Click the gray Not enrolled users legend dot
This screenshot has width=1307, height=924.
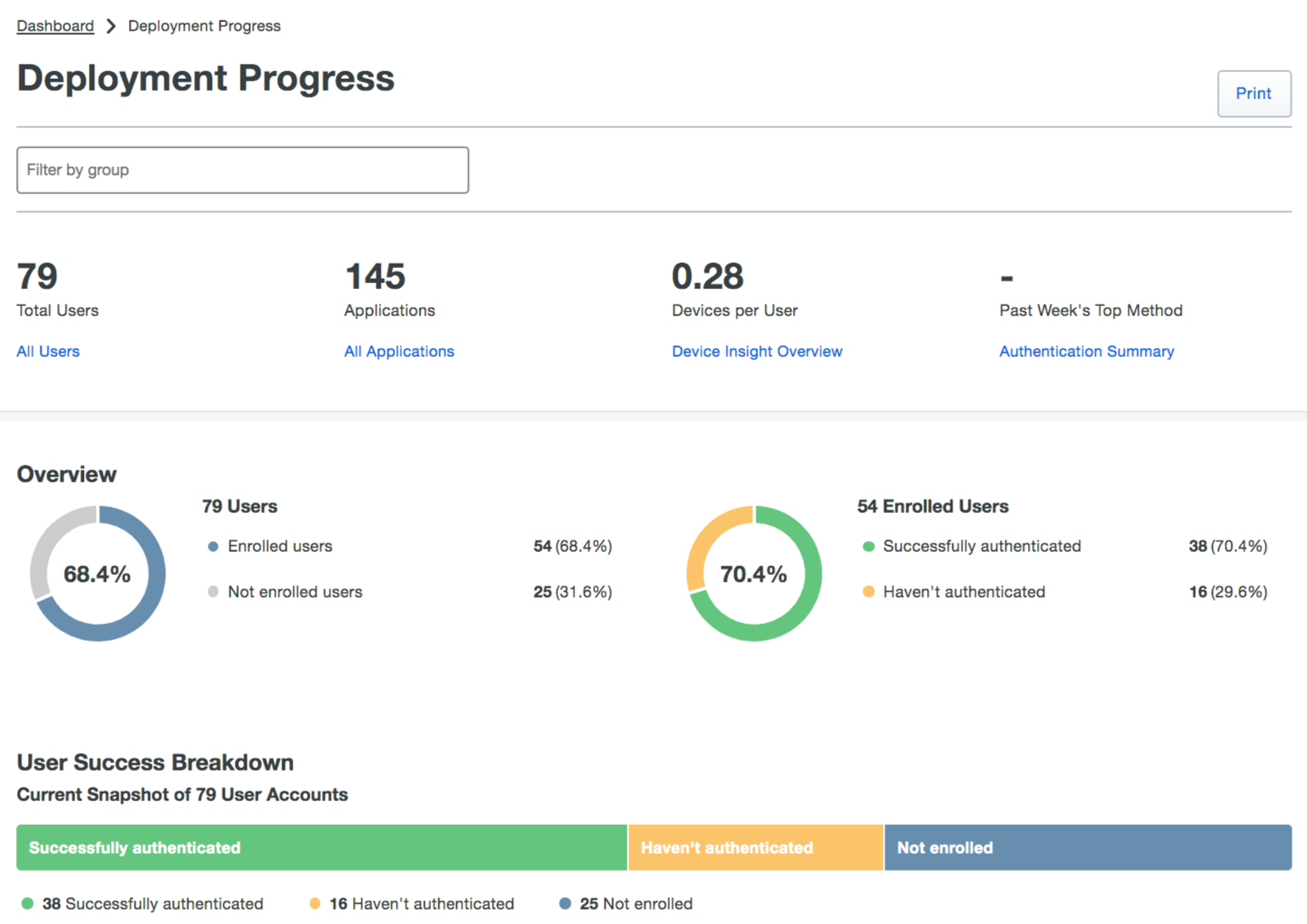[212, 592]
